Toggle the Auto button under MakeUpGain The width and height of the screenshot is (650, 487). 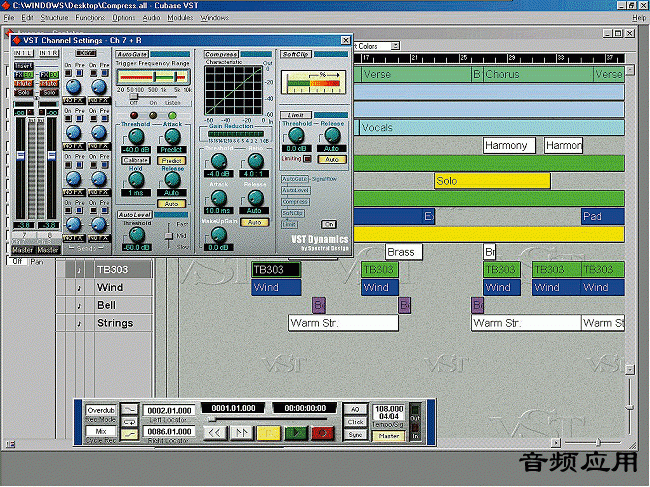coord(254,223)
